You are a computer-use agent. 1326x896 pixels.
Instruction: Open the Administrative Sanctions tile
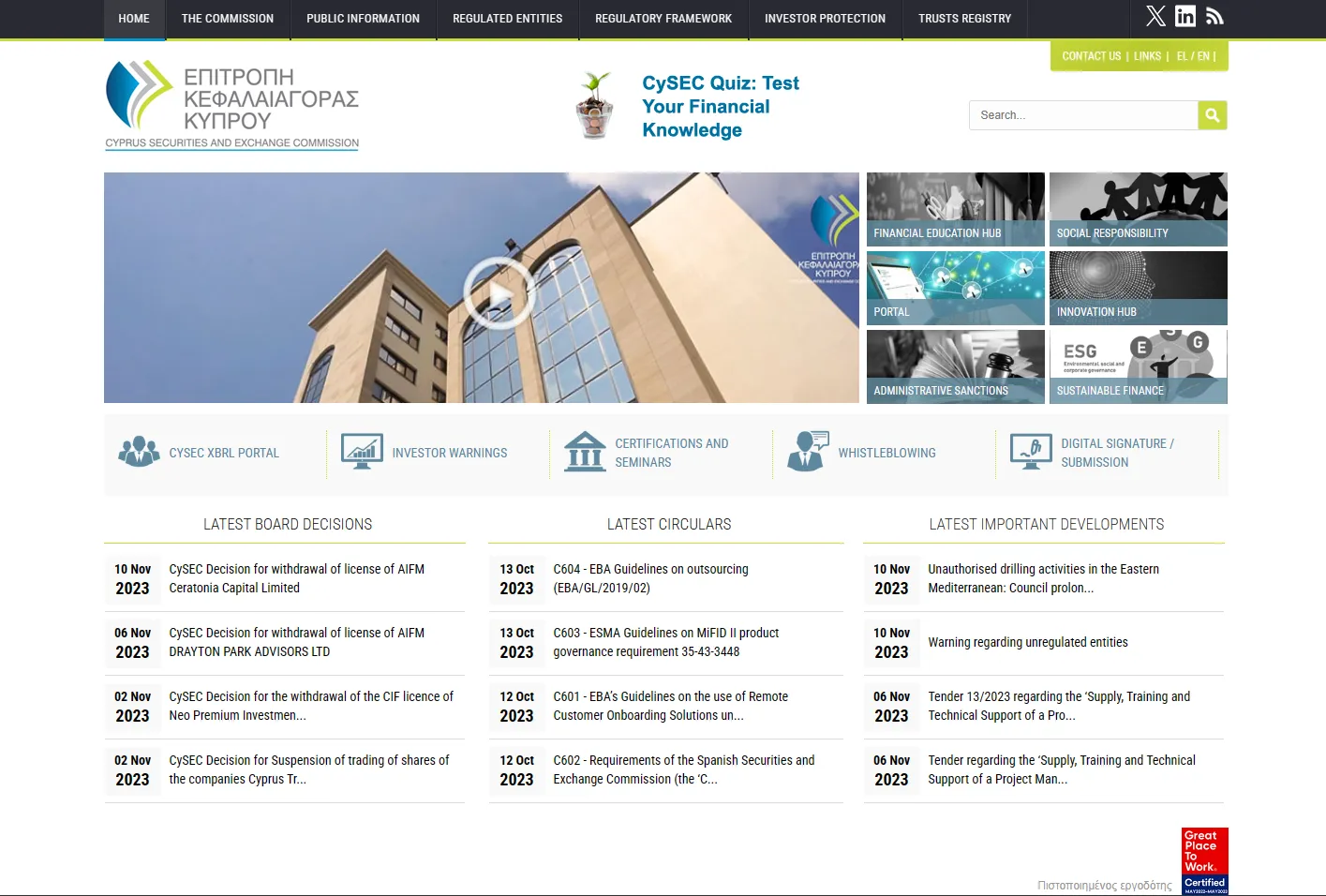click(x=956, y=366)
